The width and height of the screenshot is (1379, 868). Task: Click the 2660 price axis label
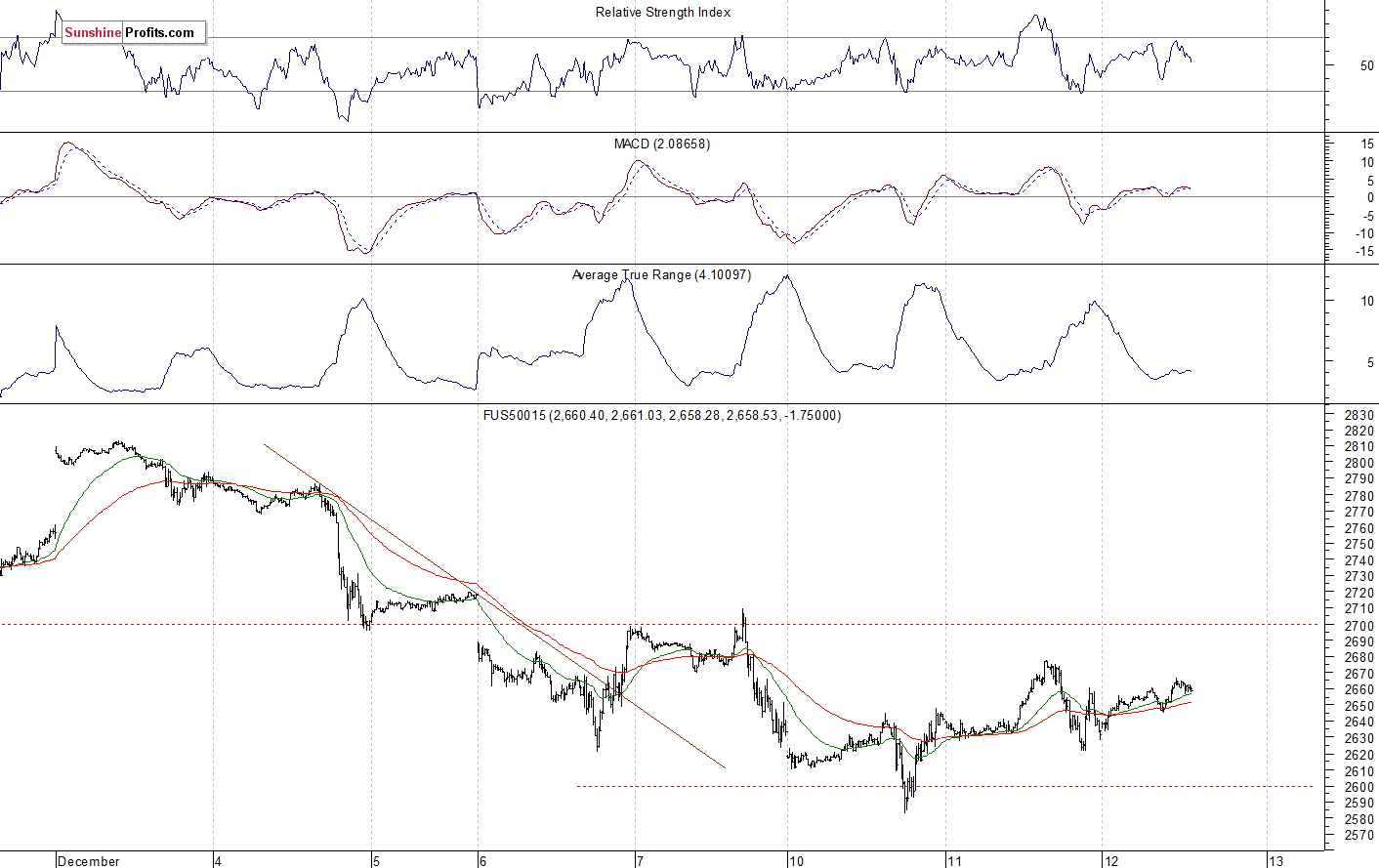point(1359,690)
